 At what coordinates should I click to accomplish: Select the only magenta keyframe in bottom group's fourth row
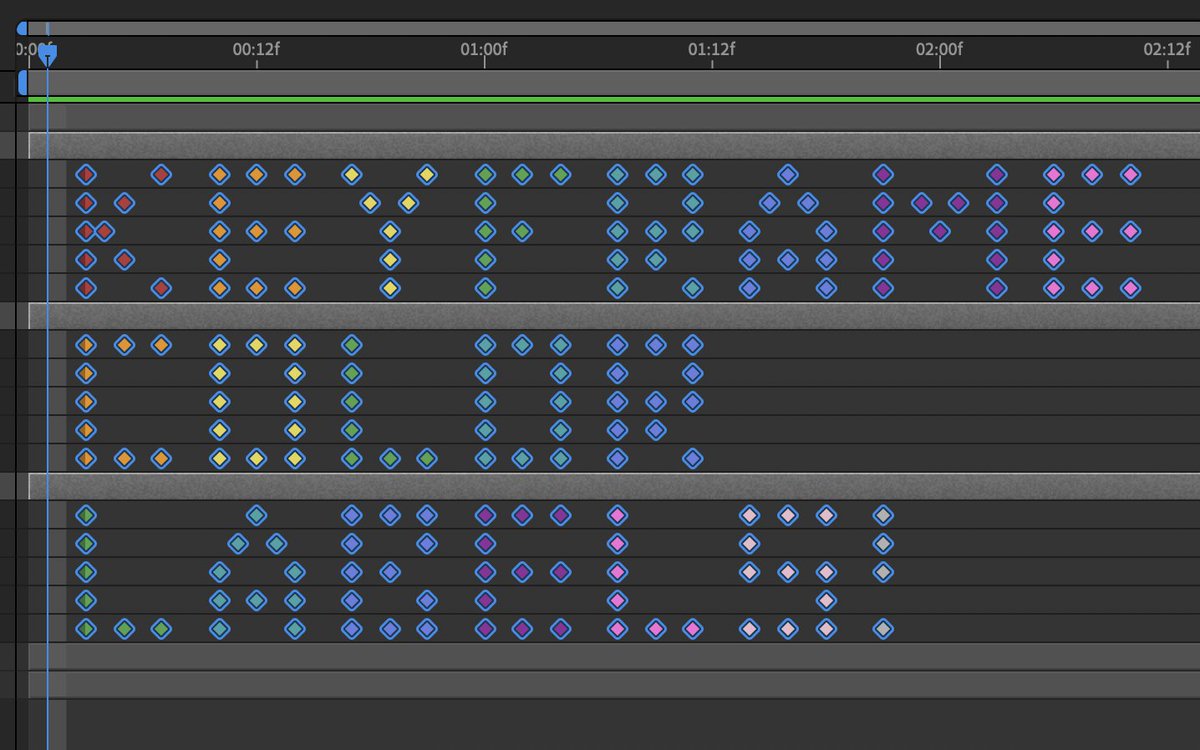(x=617, y=601)
